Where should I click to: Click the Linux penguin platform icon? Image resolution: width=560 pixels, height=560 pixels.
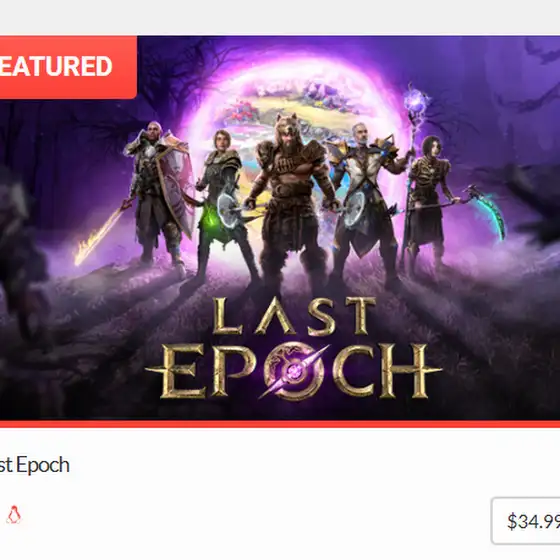tap(14, 515)
